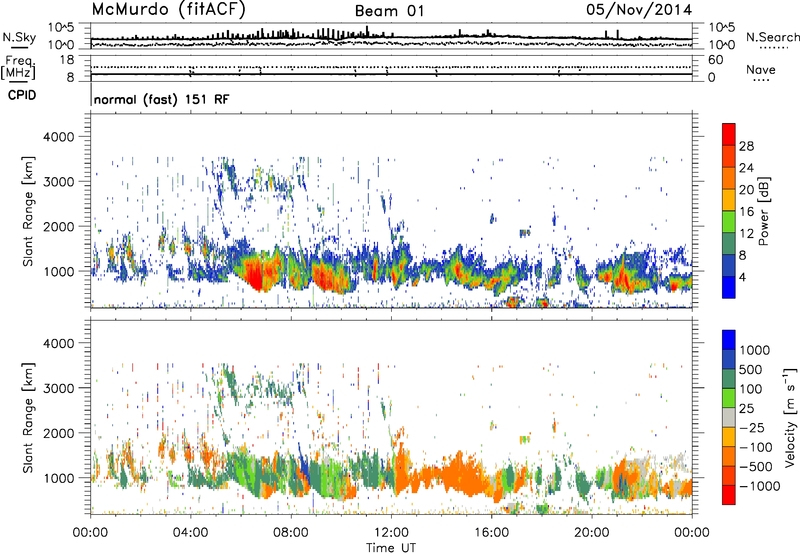The height and width of the screenshot is (554, 800).
Task: Click the '16:00' time tick label
Action: coord(491,533)
